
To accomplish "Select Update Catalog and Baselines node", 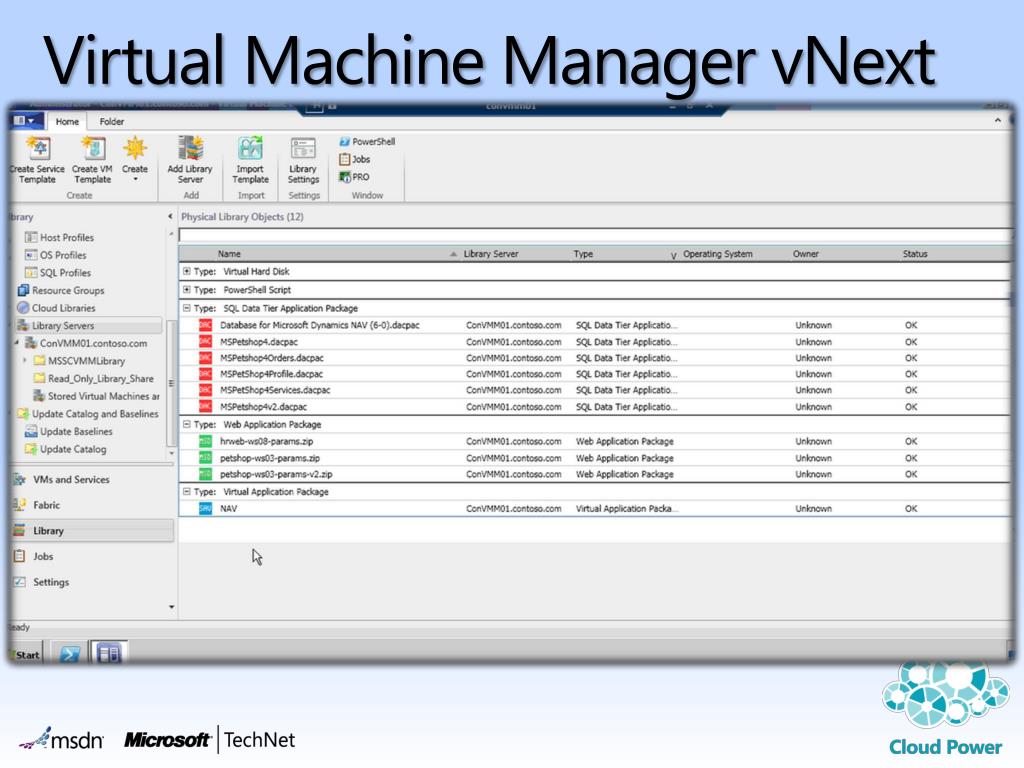I will pos(88,413).
